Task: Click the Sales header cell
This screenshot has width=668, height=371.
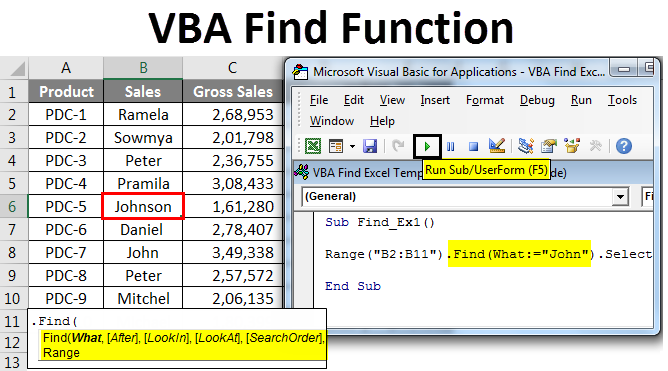Action: pos(143,92)
